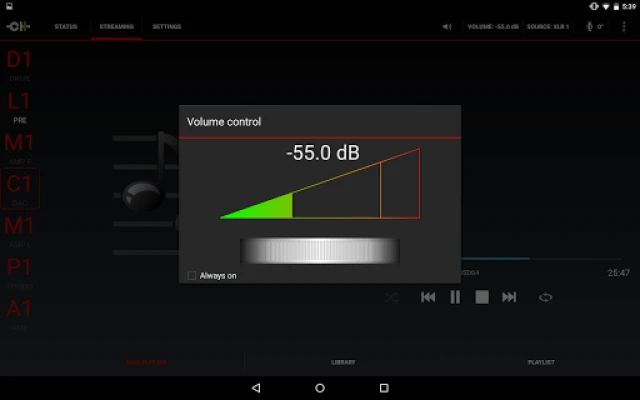Toggle repeat mode
The image size is (640, 400).
click(545, 297)
